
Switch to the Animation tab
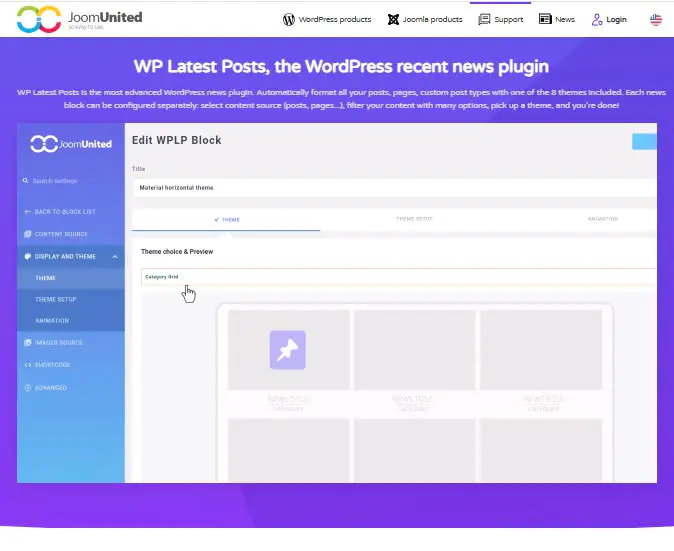(602, 219)
